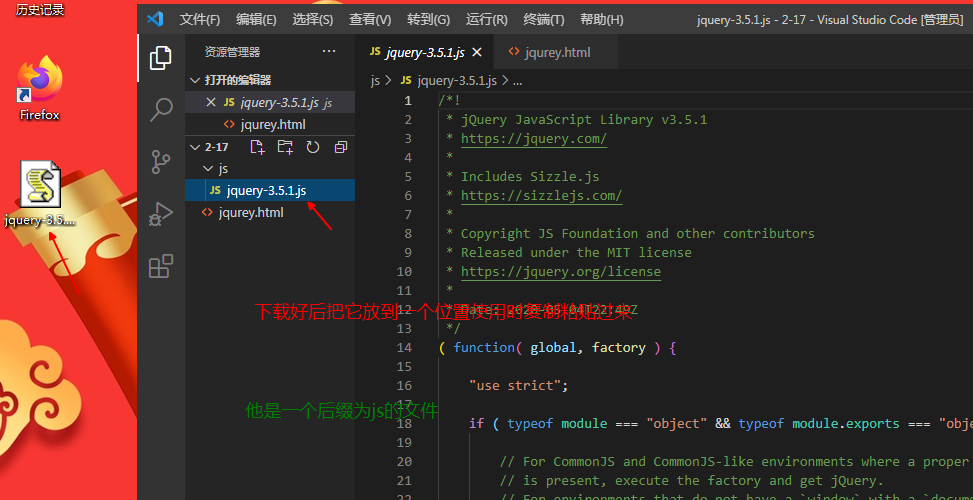Open the Source Control view

point(161,162)
